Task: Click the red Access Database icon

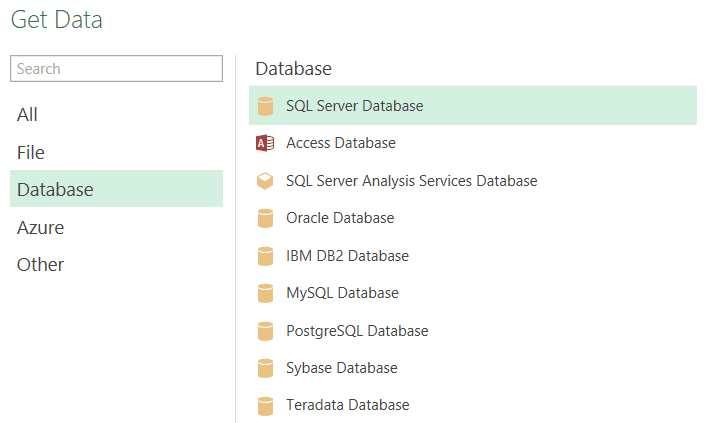Action: point(265,143)
